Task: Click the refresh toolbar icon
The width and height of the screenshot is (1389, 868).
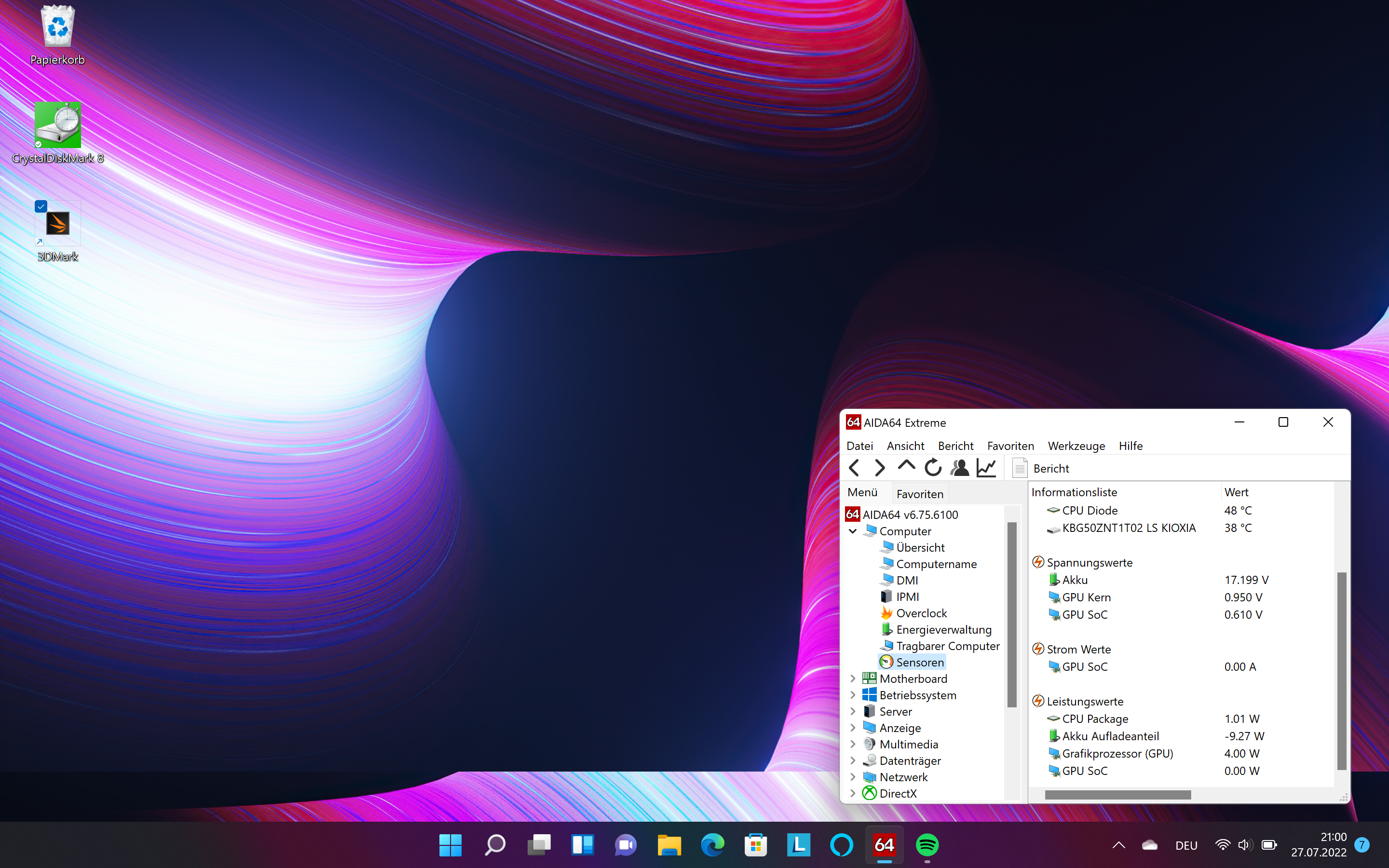Action: 933,468
